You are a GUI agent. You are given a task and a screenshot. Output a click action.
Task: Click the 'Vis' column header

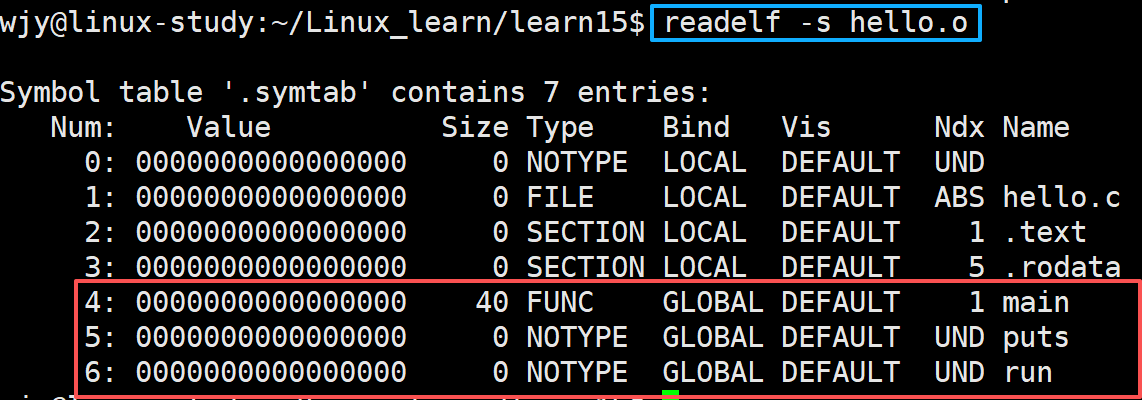point(806,128)
